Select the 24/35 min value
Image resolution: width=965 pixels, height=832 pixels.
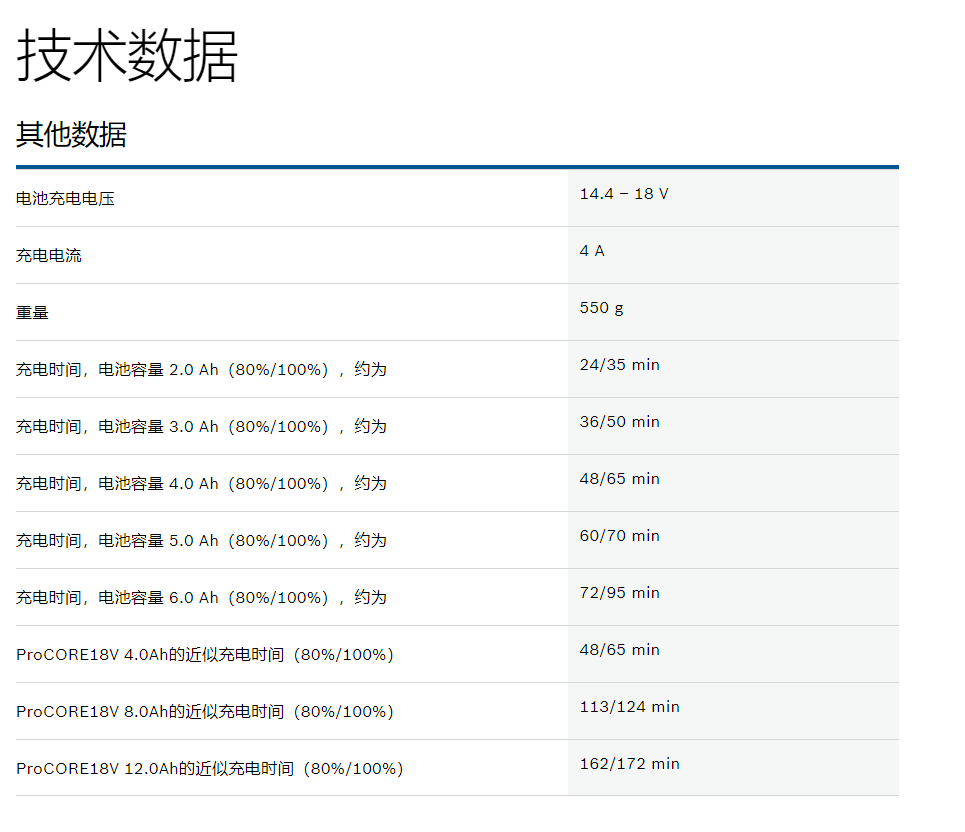point(619,365)
